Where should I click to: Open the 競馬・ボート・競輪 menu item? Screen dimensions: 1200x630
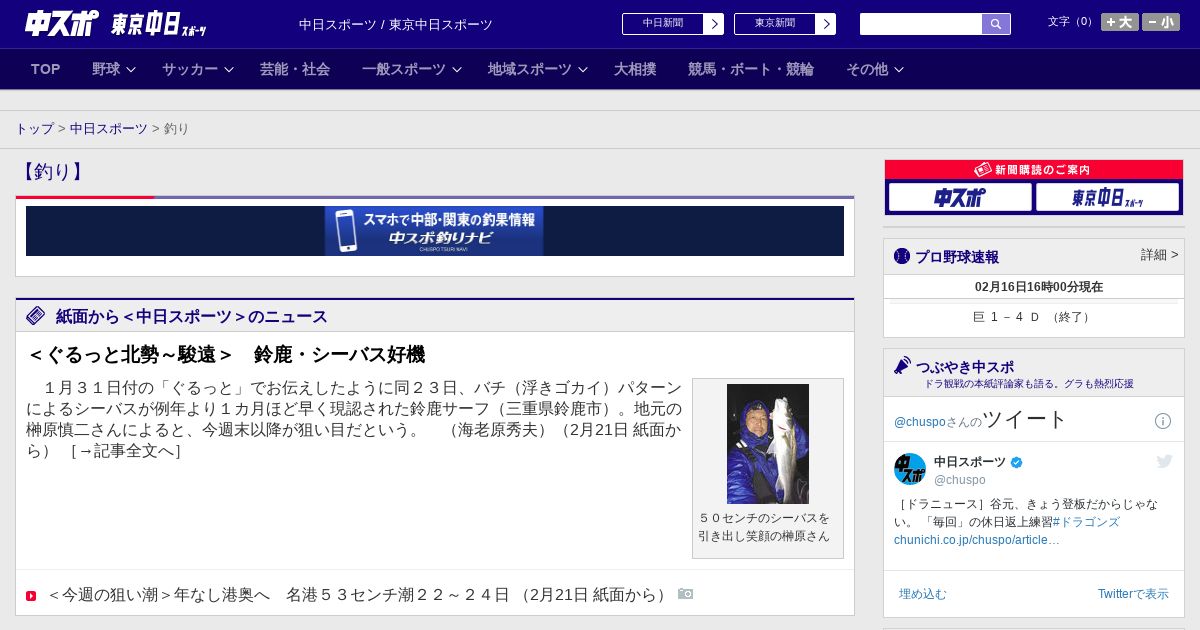[x=751, y=69]
